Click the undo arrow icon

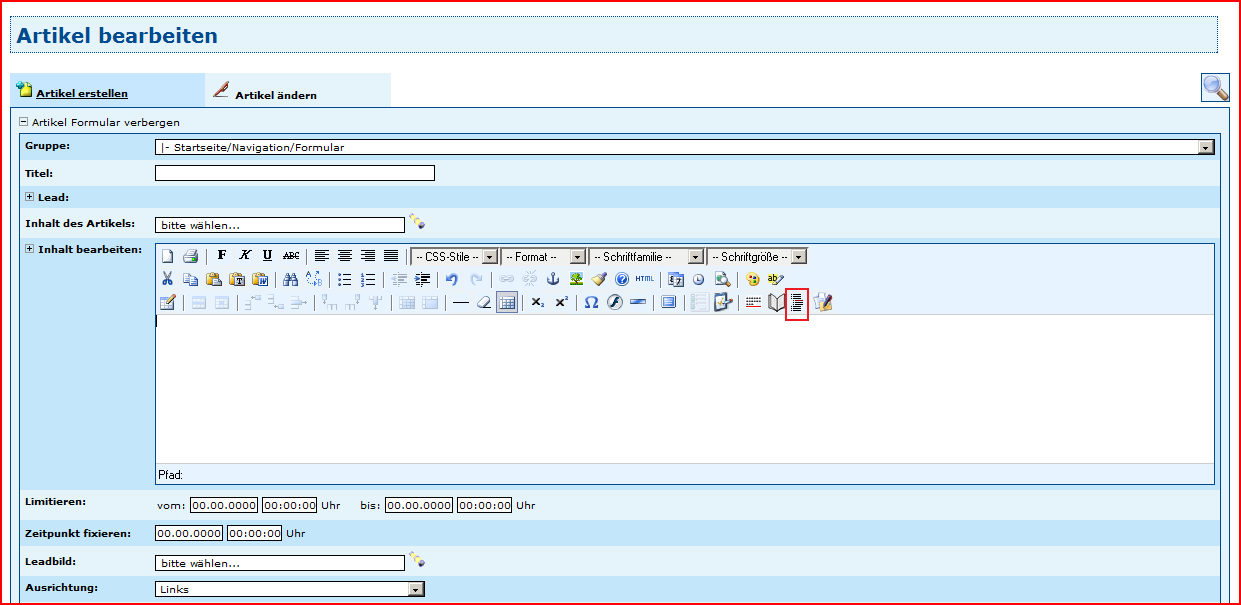tap(452, 279)
